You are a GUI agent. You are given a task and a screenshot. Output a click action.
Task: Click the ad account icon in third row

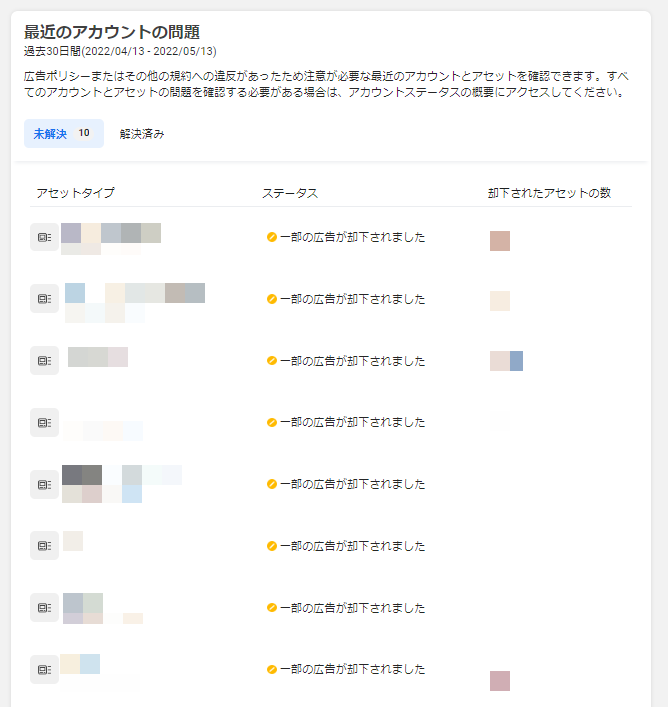(x=44, y=361)
